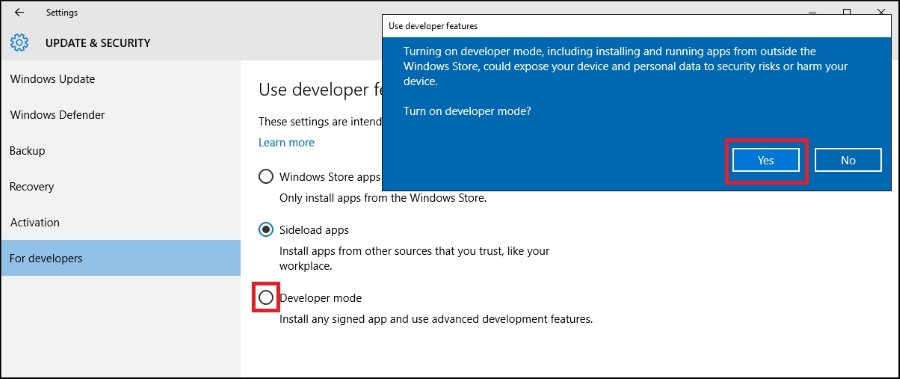Screen dimensions: 900x379
Task: Select For developers in sidebar
Action: 121,258
